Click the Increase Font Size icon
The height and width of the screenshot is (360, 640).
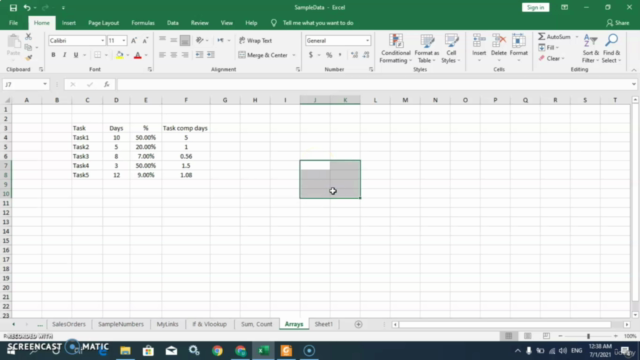(x=134, y=40)
